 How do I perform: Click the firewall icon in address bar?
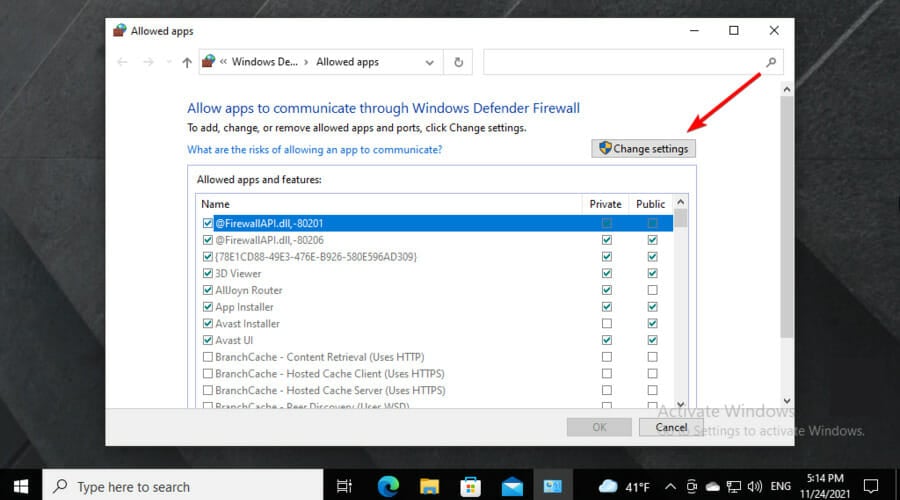[209, 61]
